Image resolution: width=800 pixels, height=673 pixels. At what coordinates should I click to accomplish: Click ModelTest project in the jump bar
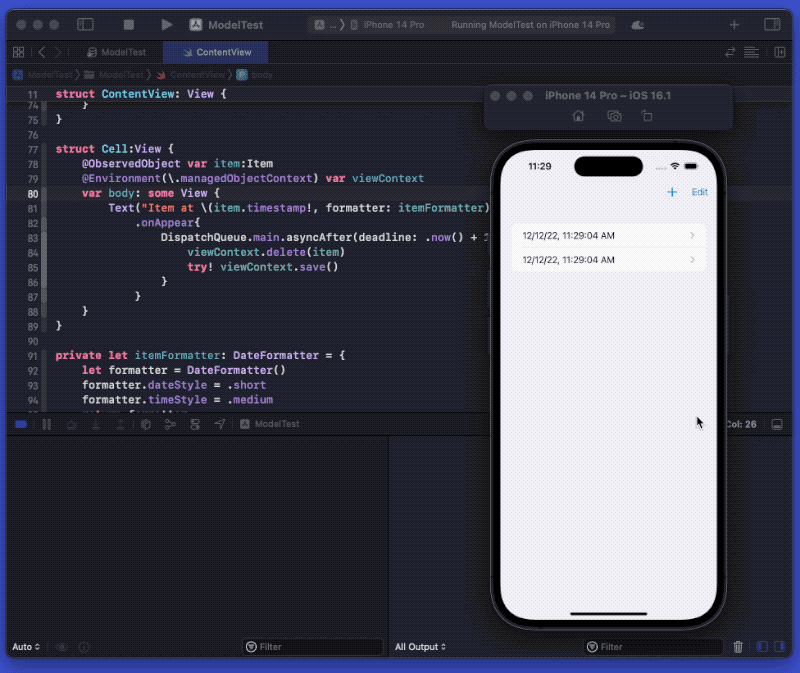coord(43,74)
